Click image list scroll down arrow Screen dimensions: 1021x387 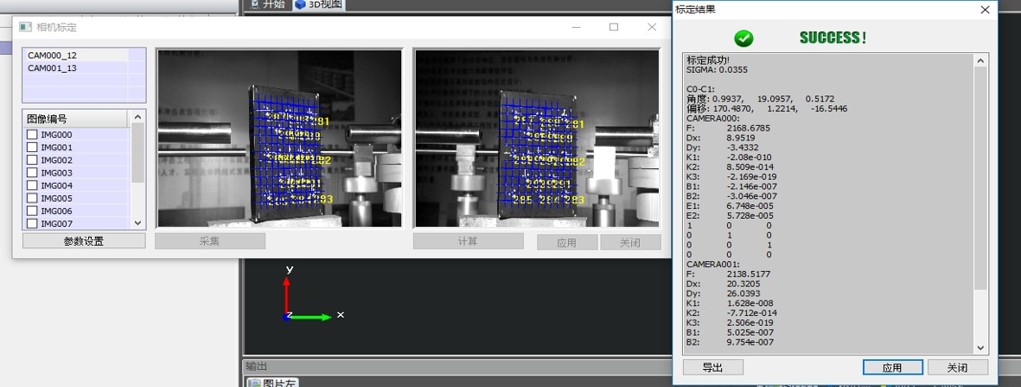click(138, 223)
